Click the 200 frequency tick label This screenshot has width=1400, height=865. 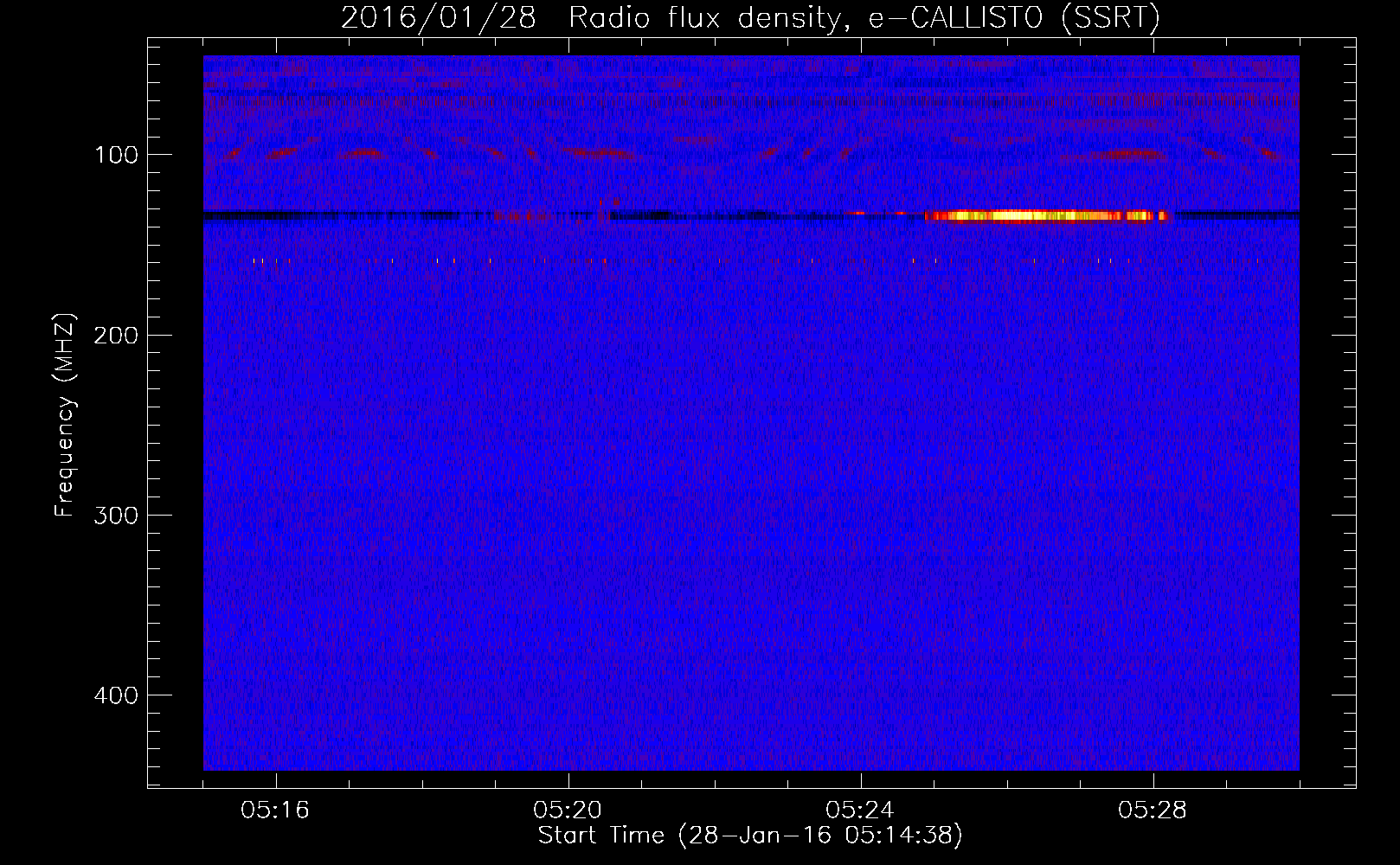(116, 336)
